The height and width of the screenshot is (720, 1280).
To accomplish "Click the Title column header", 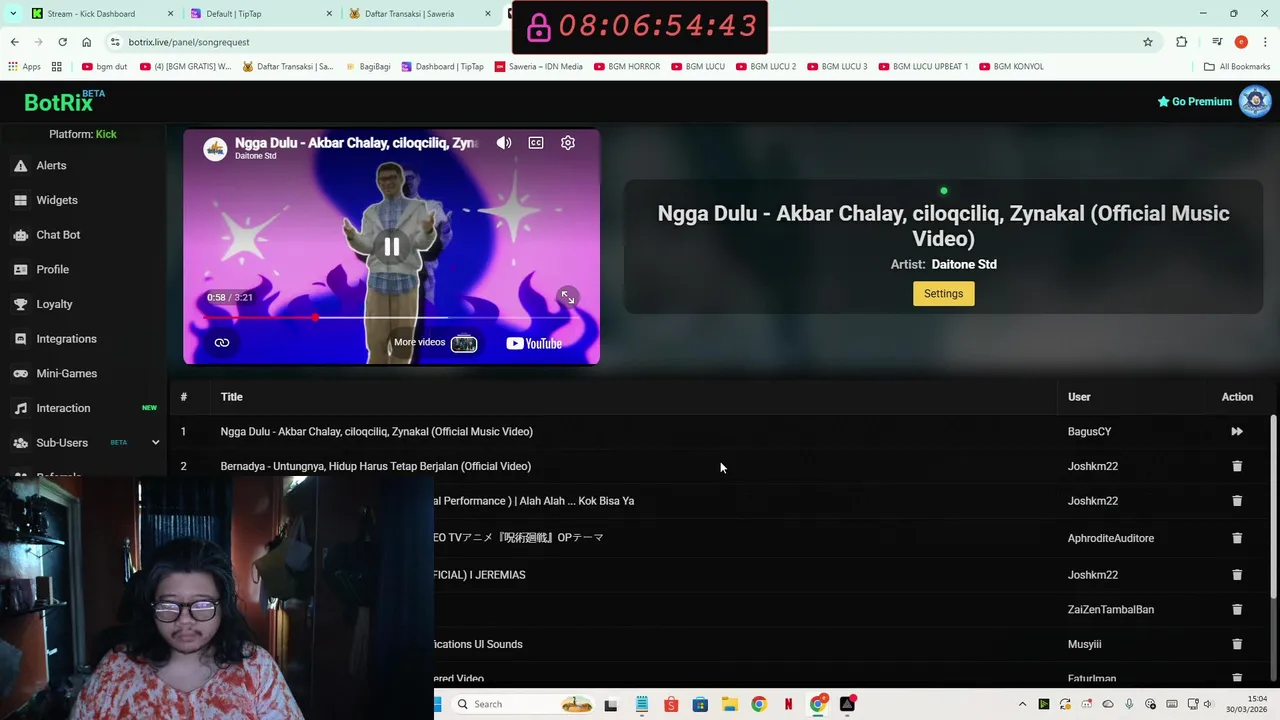I will (x=231, y=397).
